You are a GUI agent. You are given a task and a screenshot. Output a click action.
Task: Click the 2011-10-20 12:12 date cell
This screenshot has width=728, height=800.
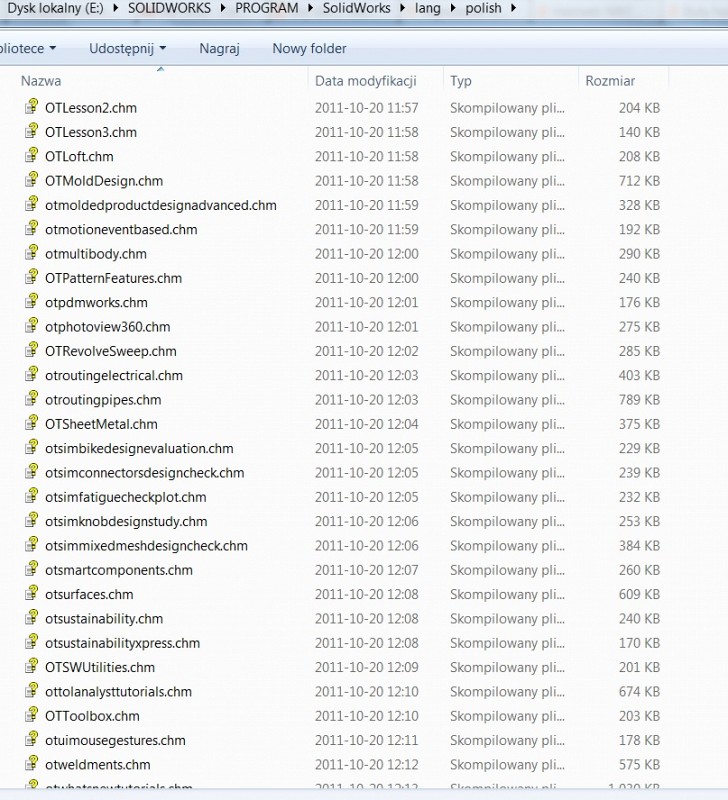click(x=366, y=764)
